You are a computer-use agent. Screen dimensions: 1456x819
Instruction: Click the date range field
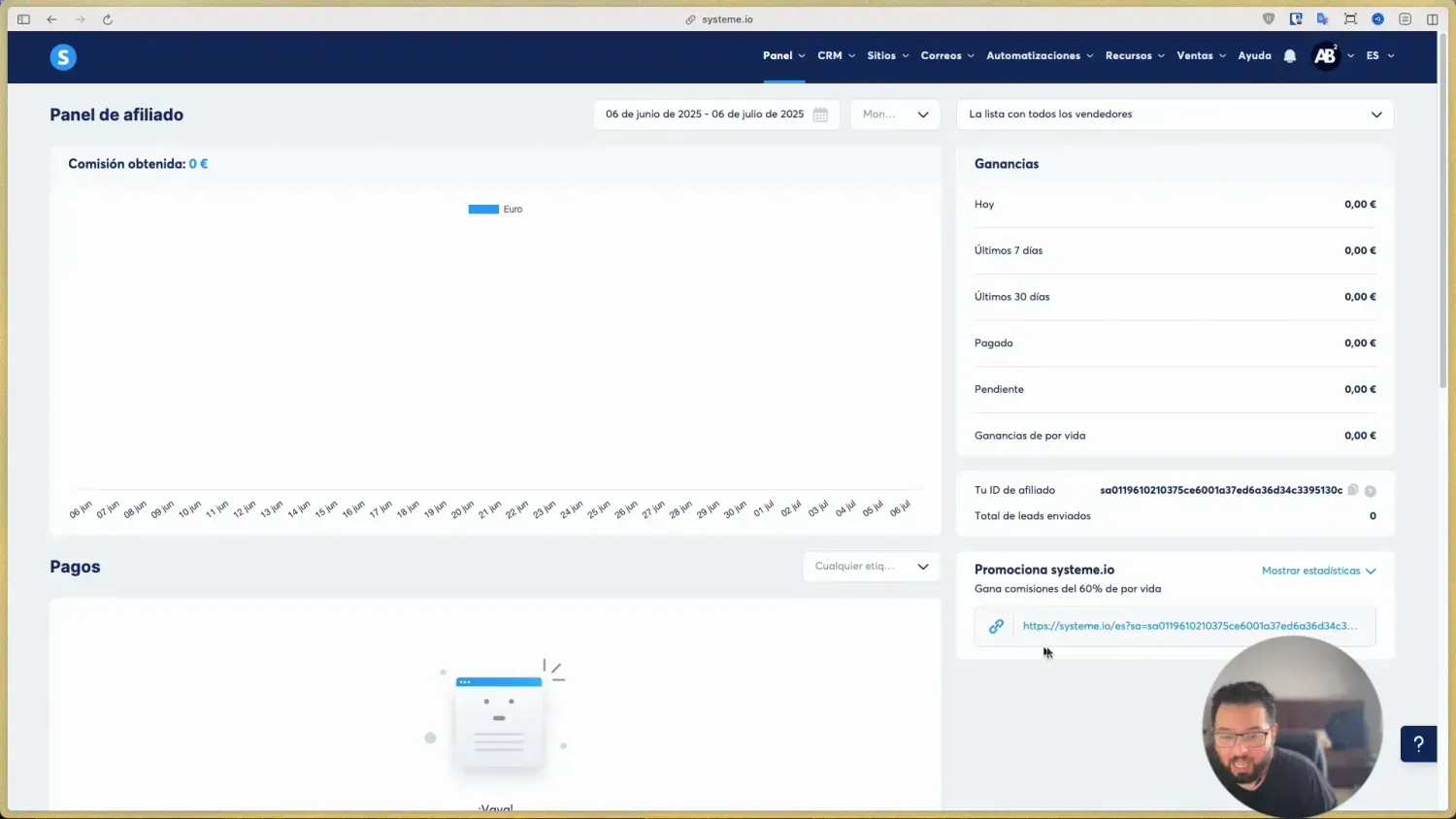tap(716, 115)
